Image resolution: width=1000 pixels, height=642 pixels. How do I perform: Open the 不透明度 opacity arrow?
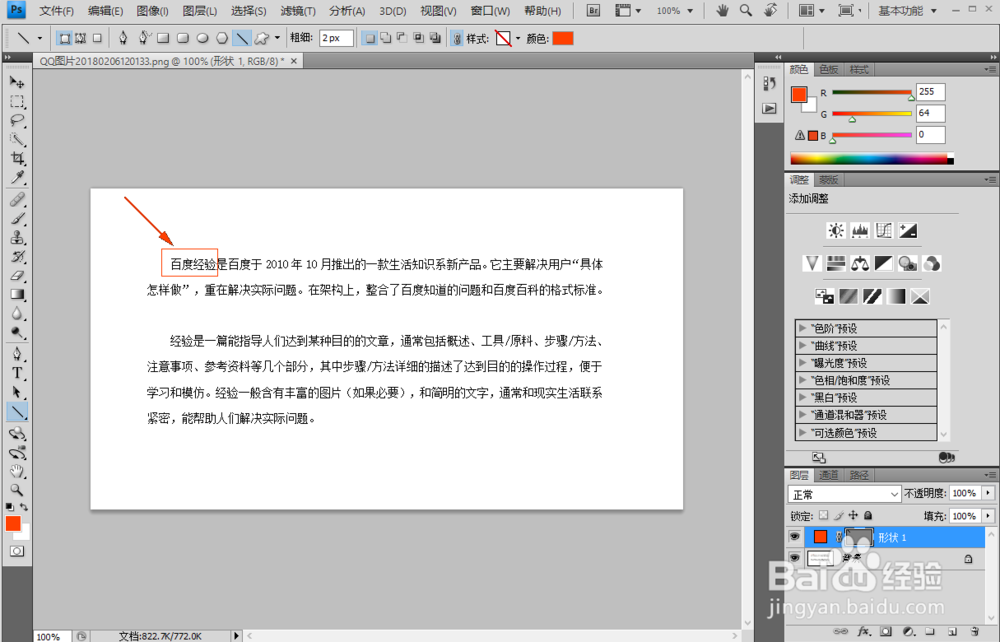[988, 493]
